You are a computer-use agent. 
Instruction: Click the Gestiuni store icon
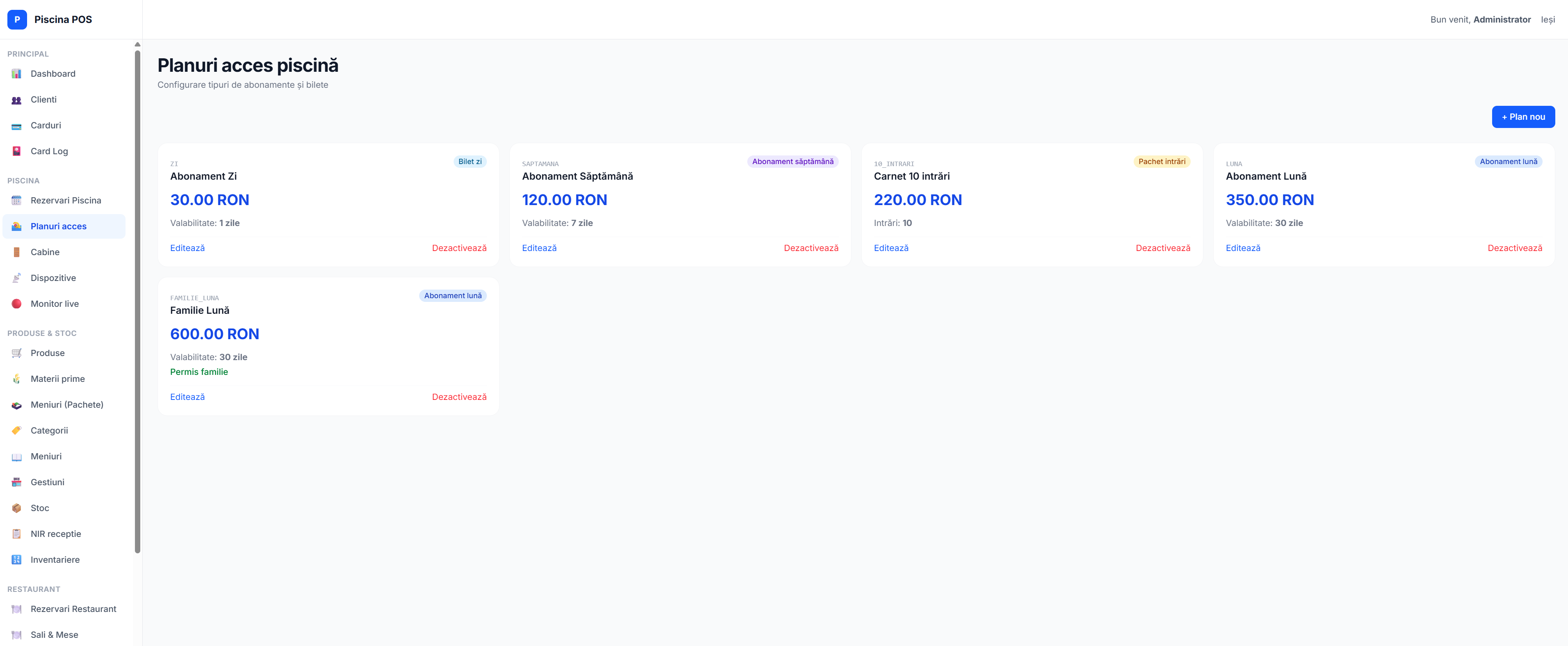pyautogui.click(x=16, y=482)
